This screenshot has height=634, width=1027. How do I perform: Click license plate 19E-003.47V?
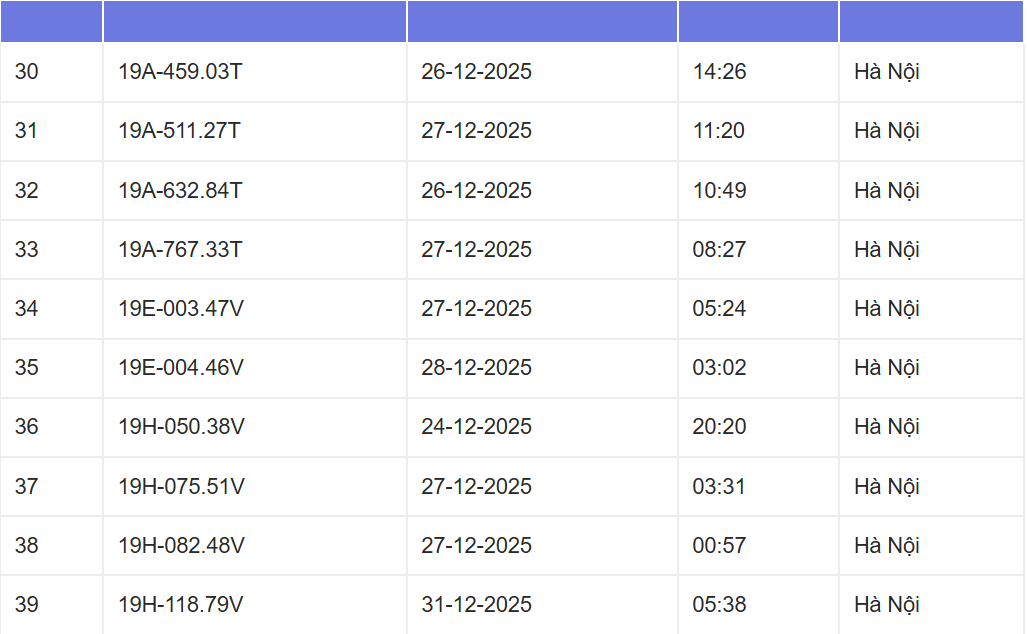coord(181,308)
